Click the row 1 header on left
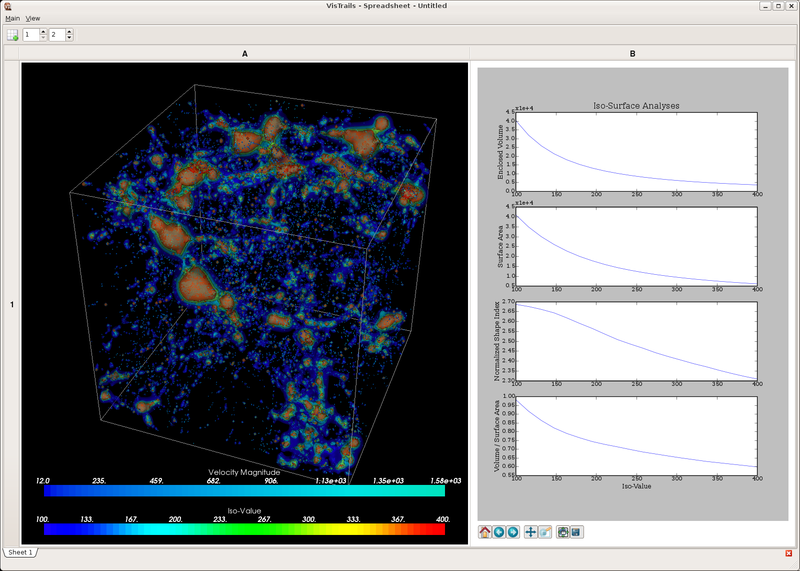The height and width of the screenshot is (571, 800). [x=11, y=304]
